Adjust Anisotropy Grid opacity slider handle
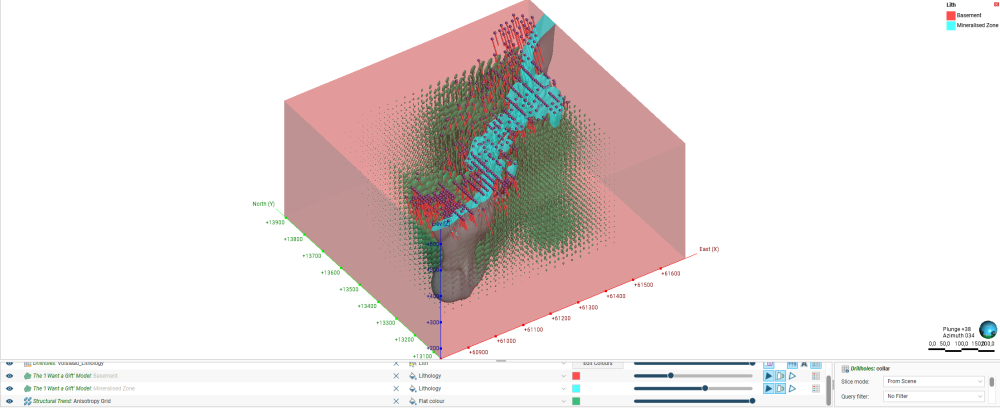The height and width of the screenshot is (408, 1000). click(x=753, y=401)
